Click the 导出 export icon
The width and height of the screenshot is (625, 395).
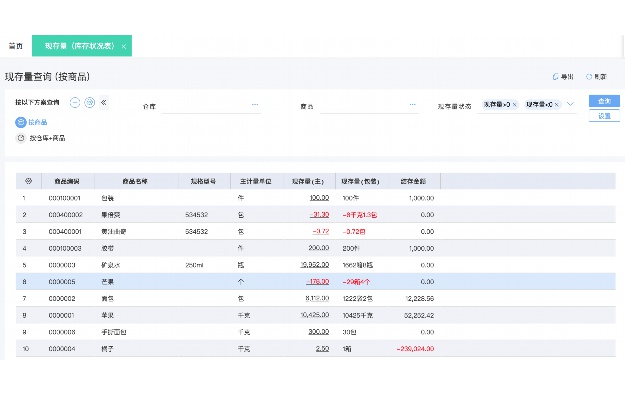tap(555, 77)
